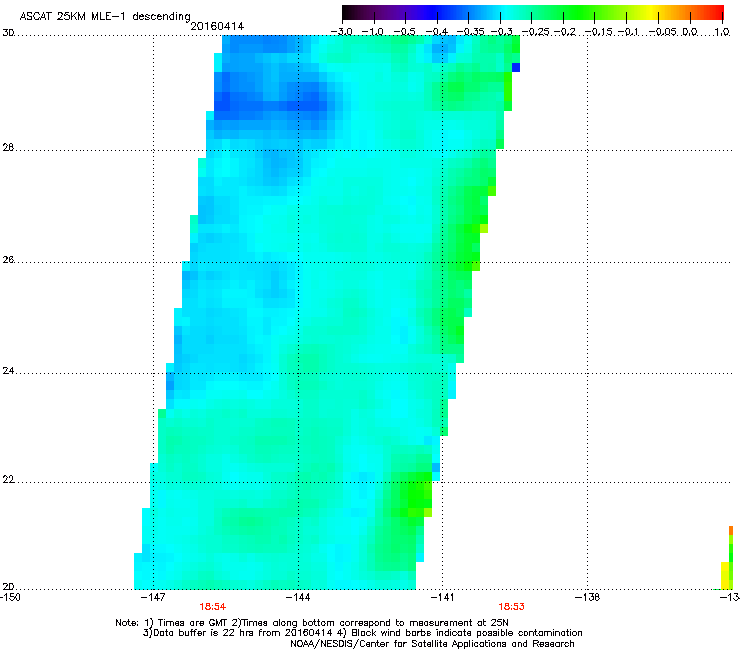The image size is (740, 650).
Task: Click the red time label 18:53
Action: click(x=512, y=607)
